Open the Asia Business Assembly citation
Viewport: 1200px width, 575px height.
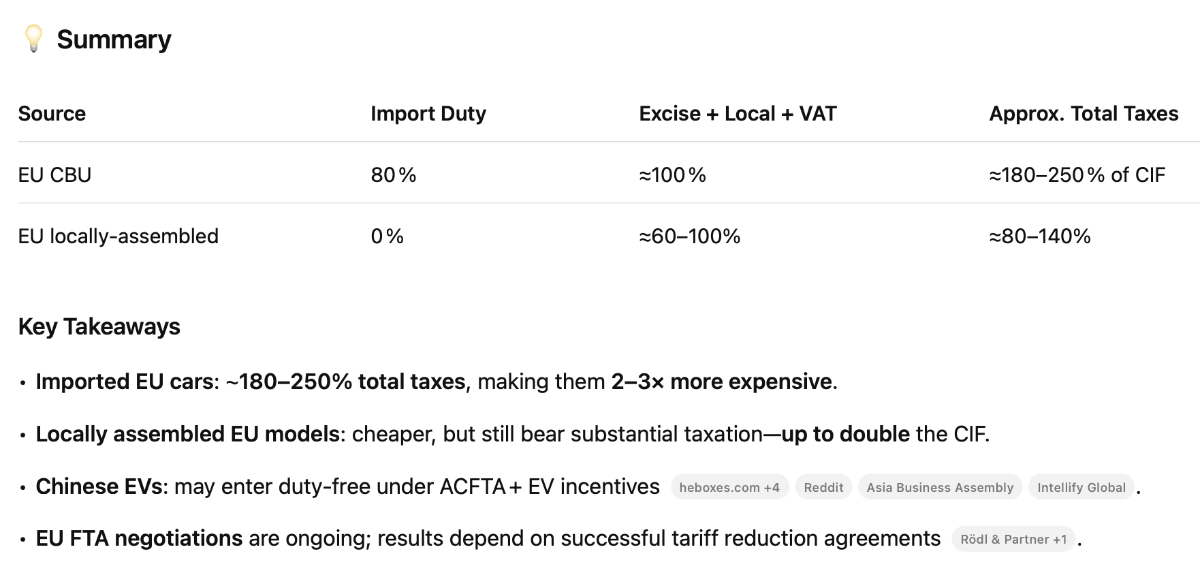pos(940,488)
